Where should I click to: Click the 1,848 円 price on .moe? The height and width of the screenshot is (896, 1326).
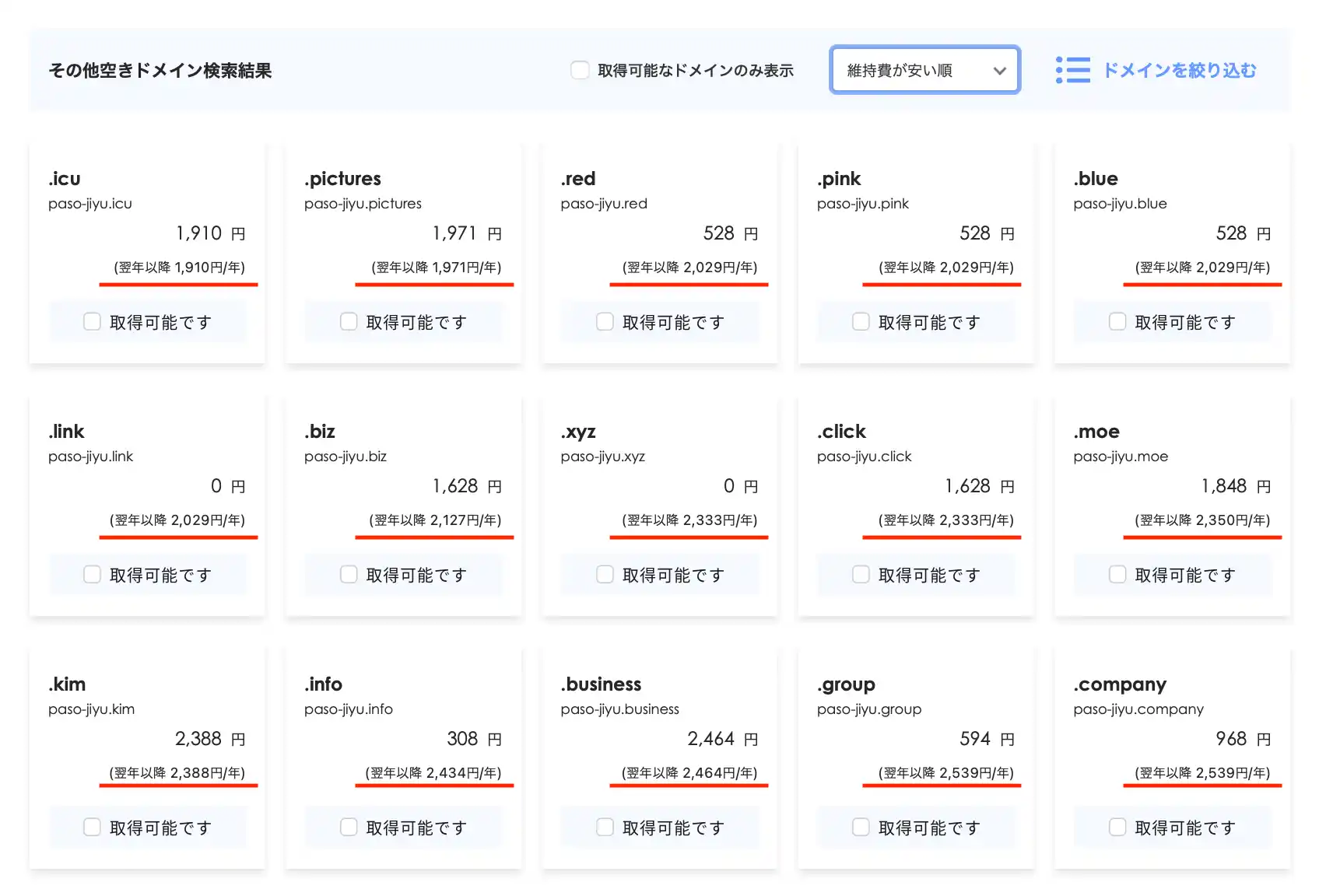1236,486
